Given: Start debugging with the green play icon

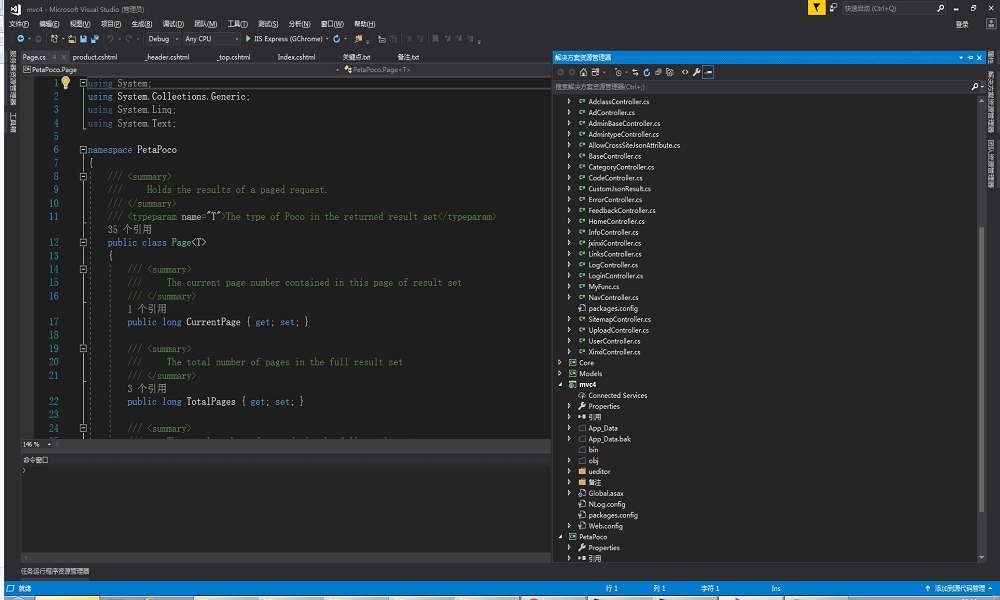Looking at the screenshot, I should [248, 39].
